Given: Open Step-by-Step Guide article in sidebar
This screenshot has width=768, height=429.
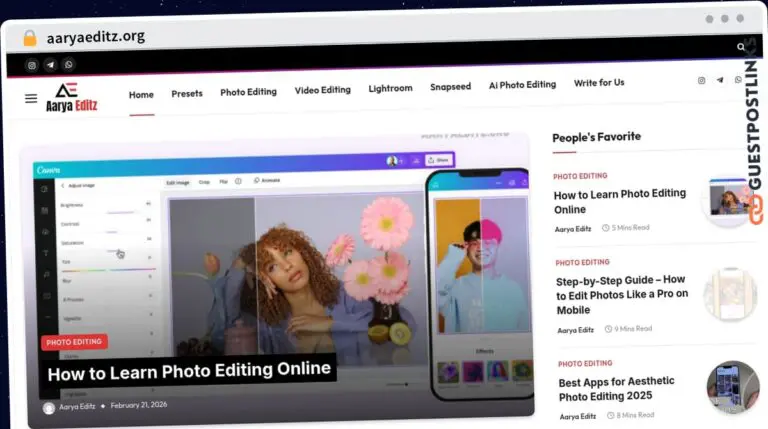Looking at the screenshot, I should 622,295.
